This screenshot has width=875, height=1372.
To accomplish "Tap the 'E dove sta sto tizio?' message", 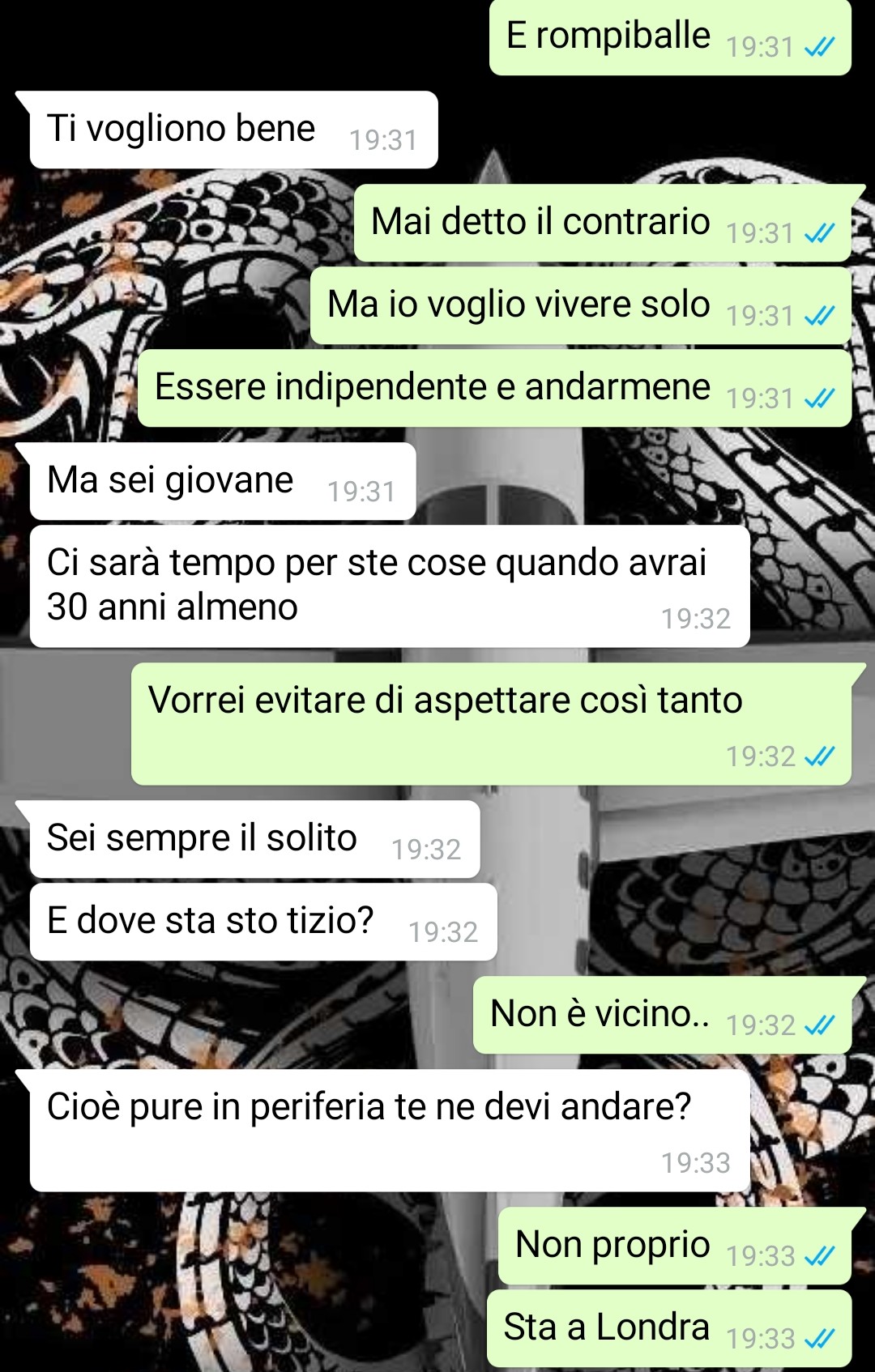I will 263,922.
